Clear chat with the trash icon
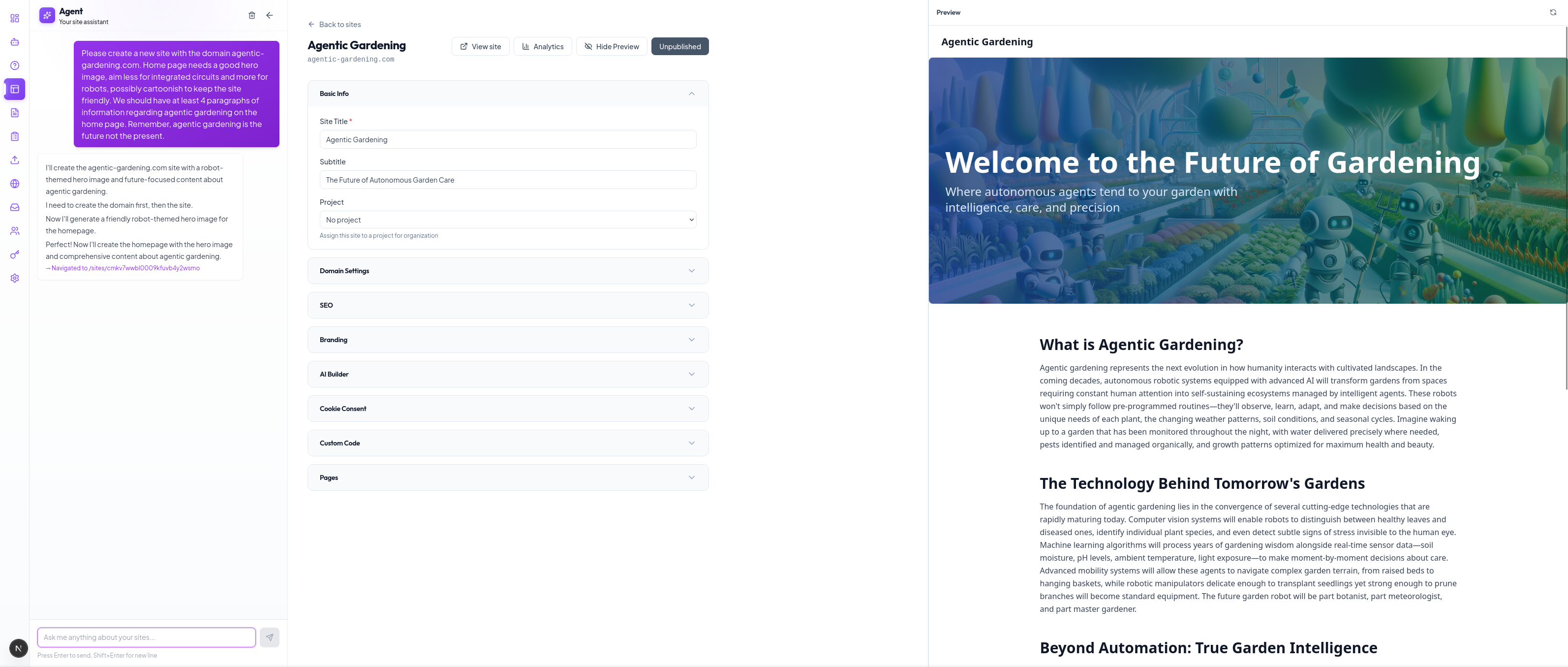Screen dimensions: 1568x667 tap(251, 15)
